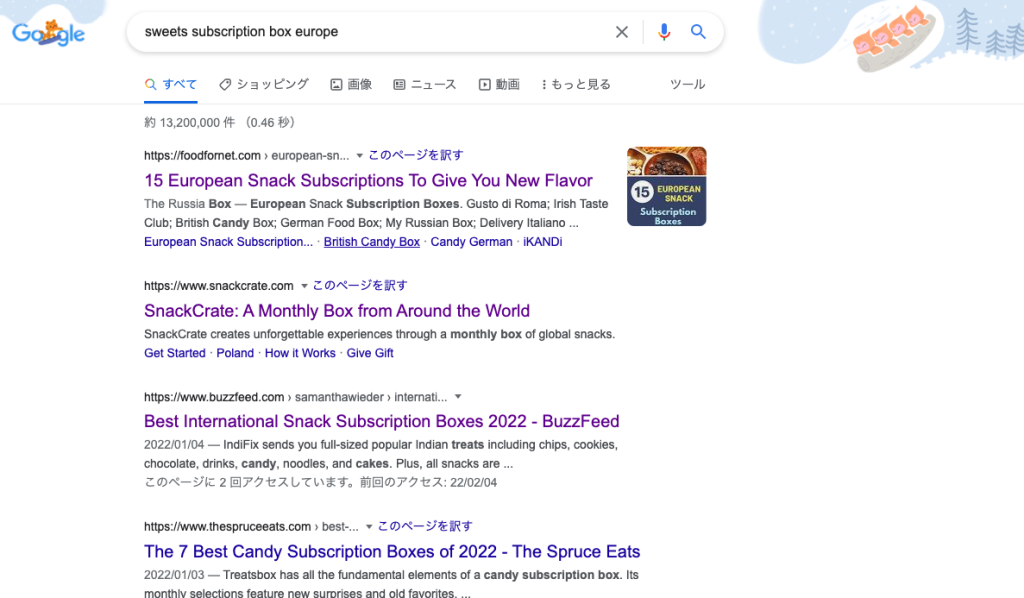Follow the Give Gift sitelink

click(x=370, y=353)
